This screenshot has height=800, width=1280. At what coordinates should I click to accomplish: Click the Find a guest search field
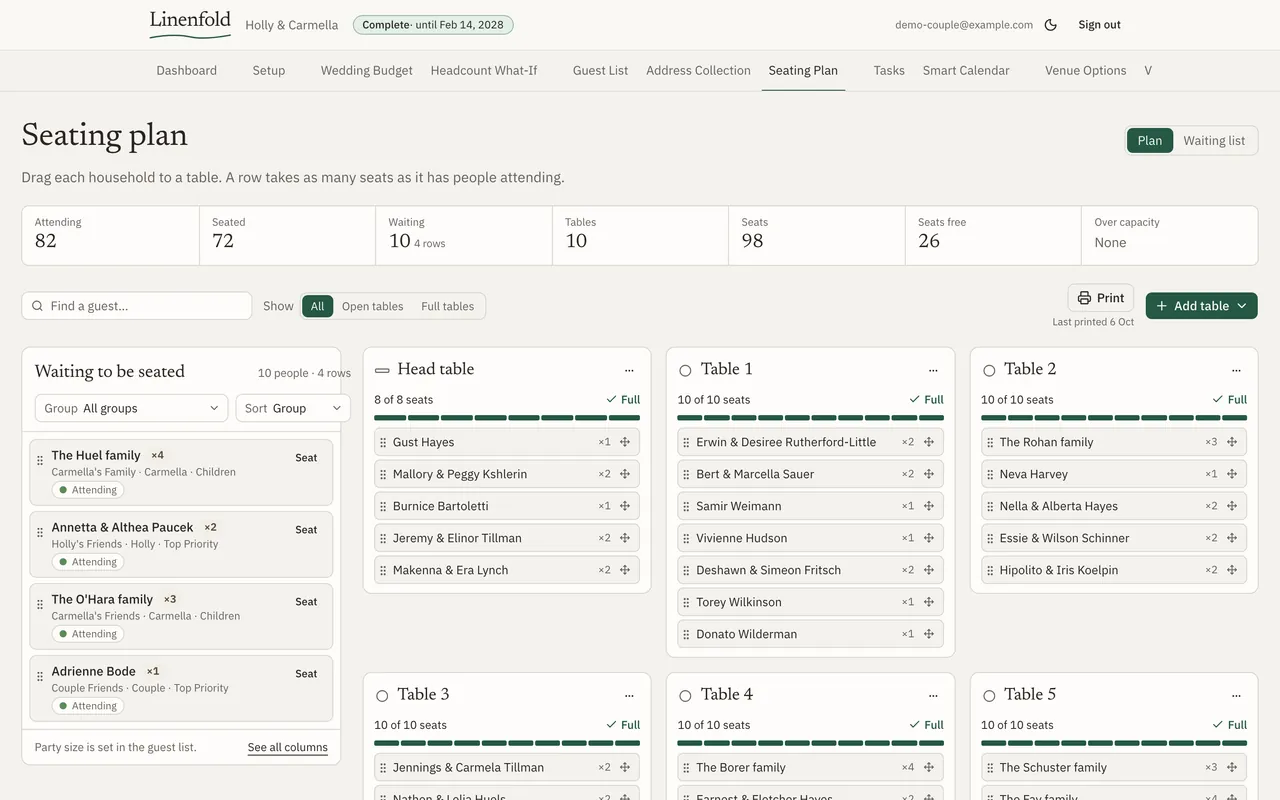tap(137, 306)
